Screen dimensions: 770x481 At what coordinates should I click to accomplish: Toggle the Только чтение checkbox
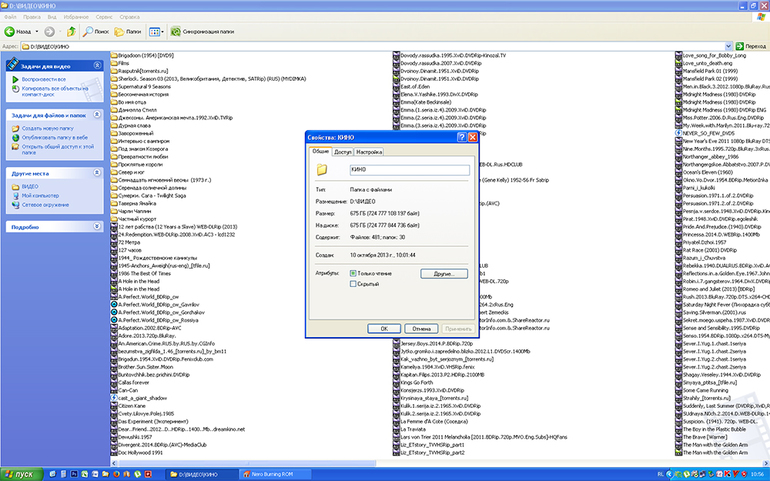point(353,272)
